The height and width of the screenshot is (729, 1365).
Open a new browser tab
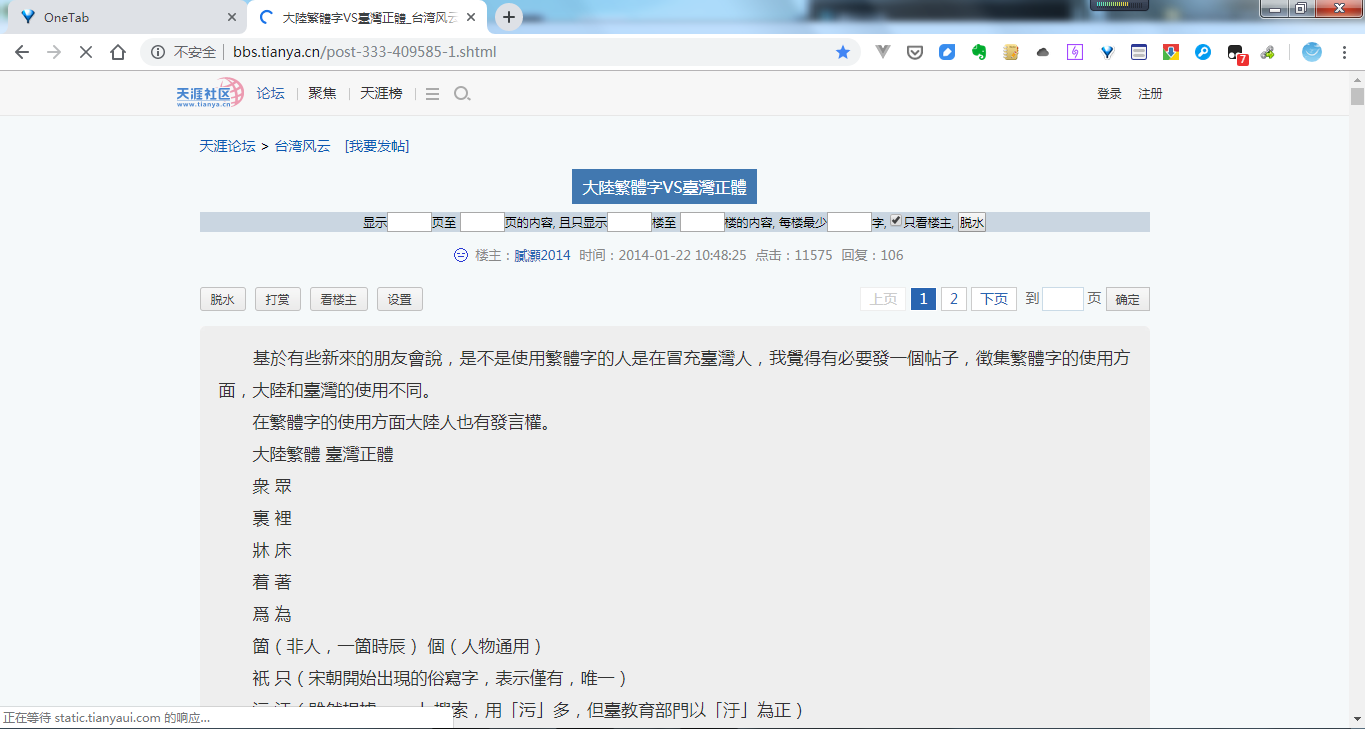pyautogui.click(x=509, y=17)
